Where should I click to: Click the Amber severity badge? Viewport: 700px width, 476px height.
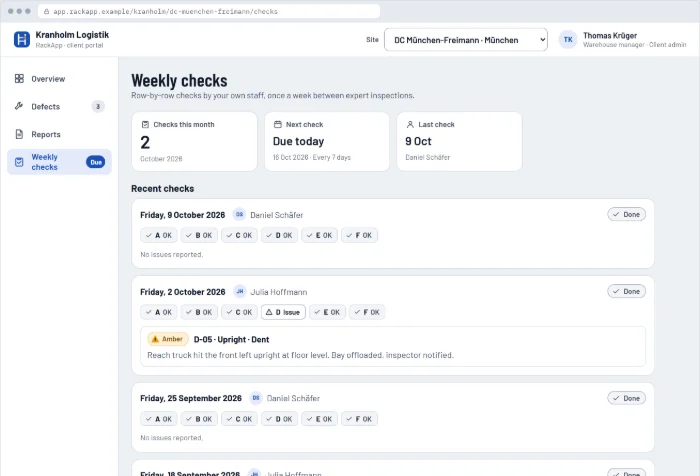[168, 339]
